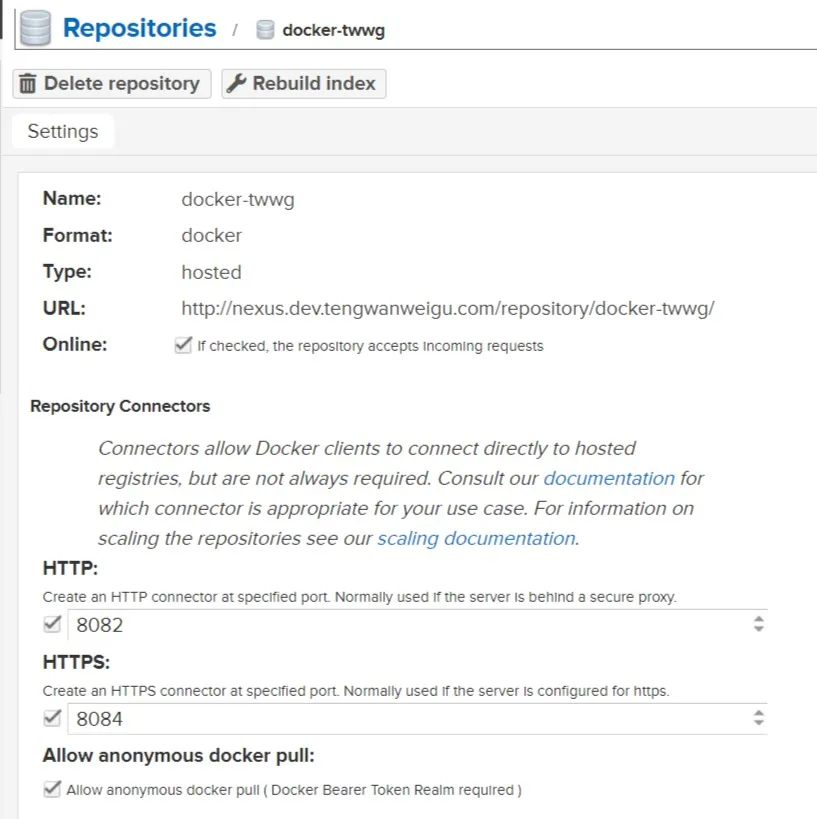The height and width of the screenshot is (819, 817).
Task: Open the scaling documentation link
Action: pos(476,538)
